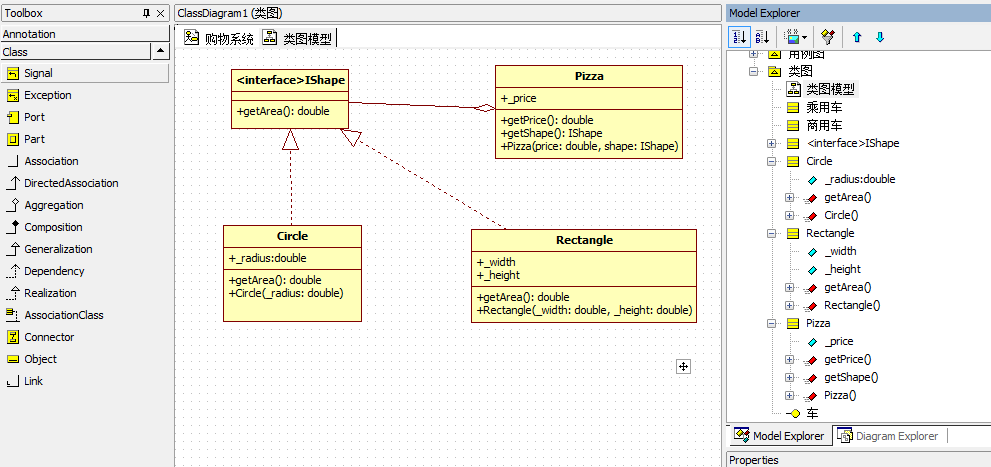Switch to Diagram Explorer tab
Viewport: 991px width, 467px height.
pyautogui.click(x=888, y=436)
